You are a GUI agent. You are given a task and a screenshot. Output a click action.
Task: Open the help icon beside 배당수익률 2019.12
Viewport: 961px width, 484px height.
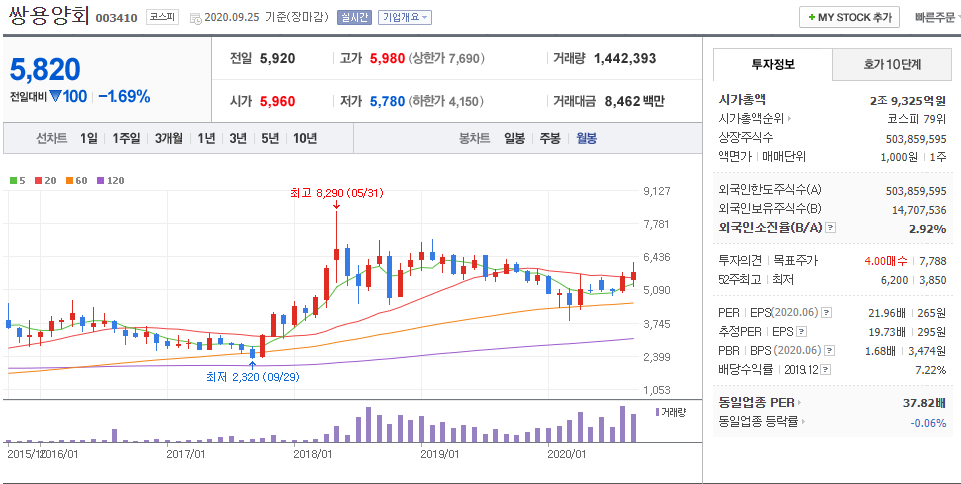826,370
